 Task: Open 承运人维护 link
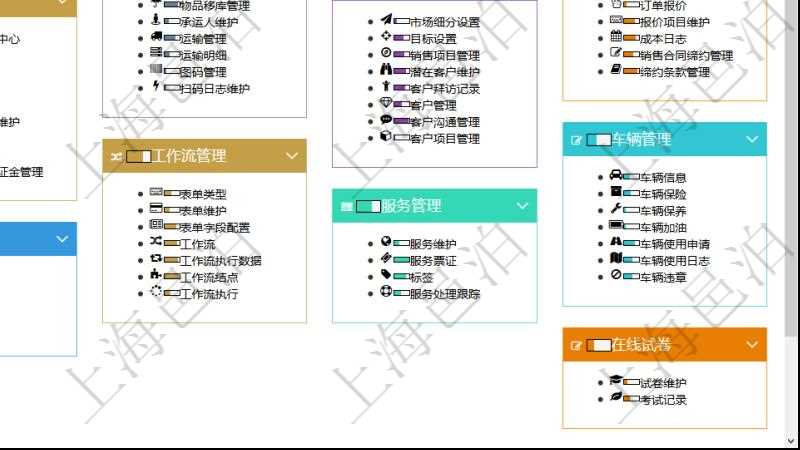pyautogui.click(x=209, y=22)
